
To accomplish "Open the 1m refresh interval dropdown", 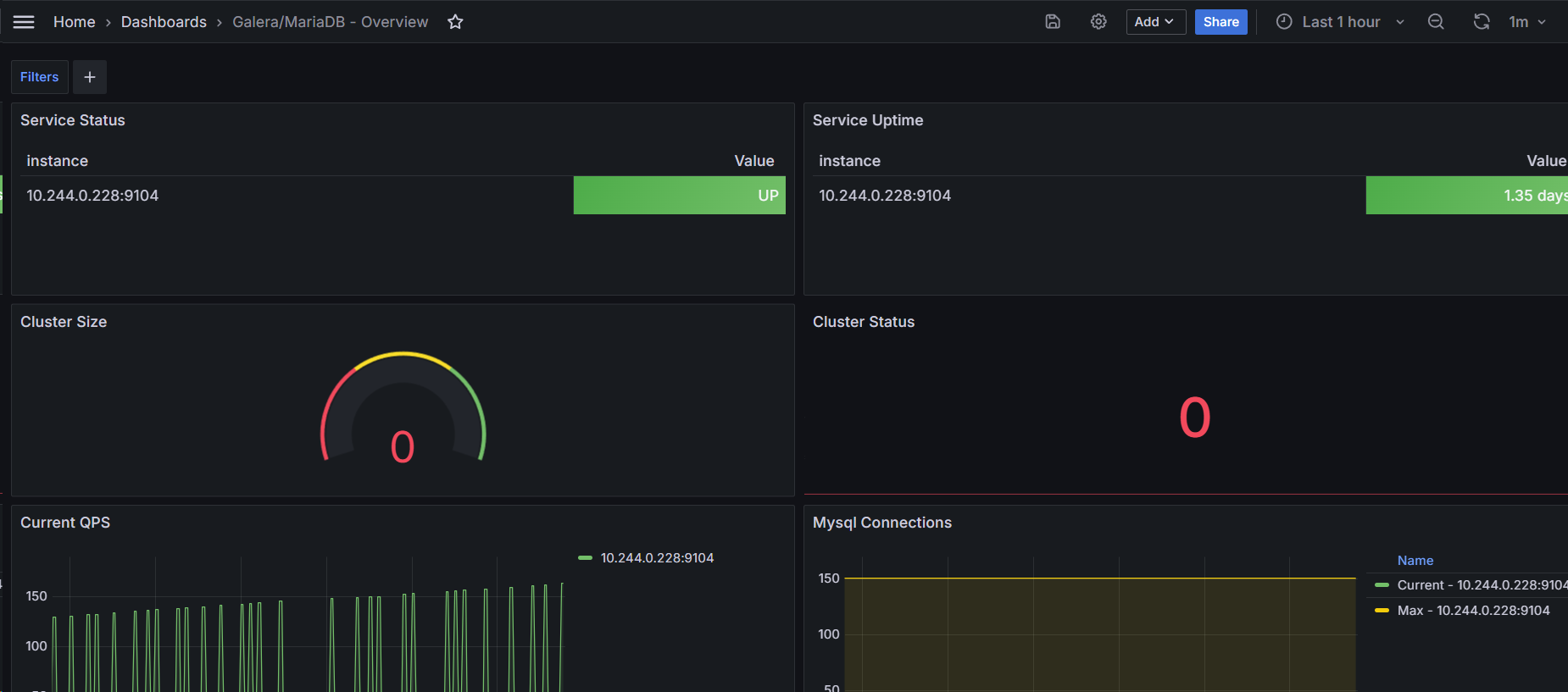I will pyautogui.click(x=1527, y=22).
